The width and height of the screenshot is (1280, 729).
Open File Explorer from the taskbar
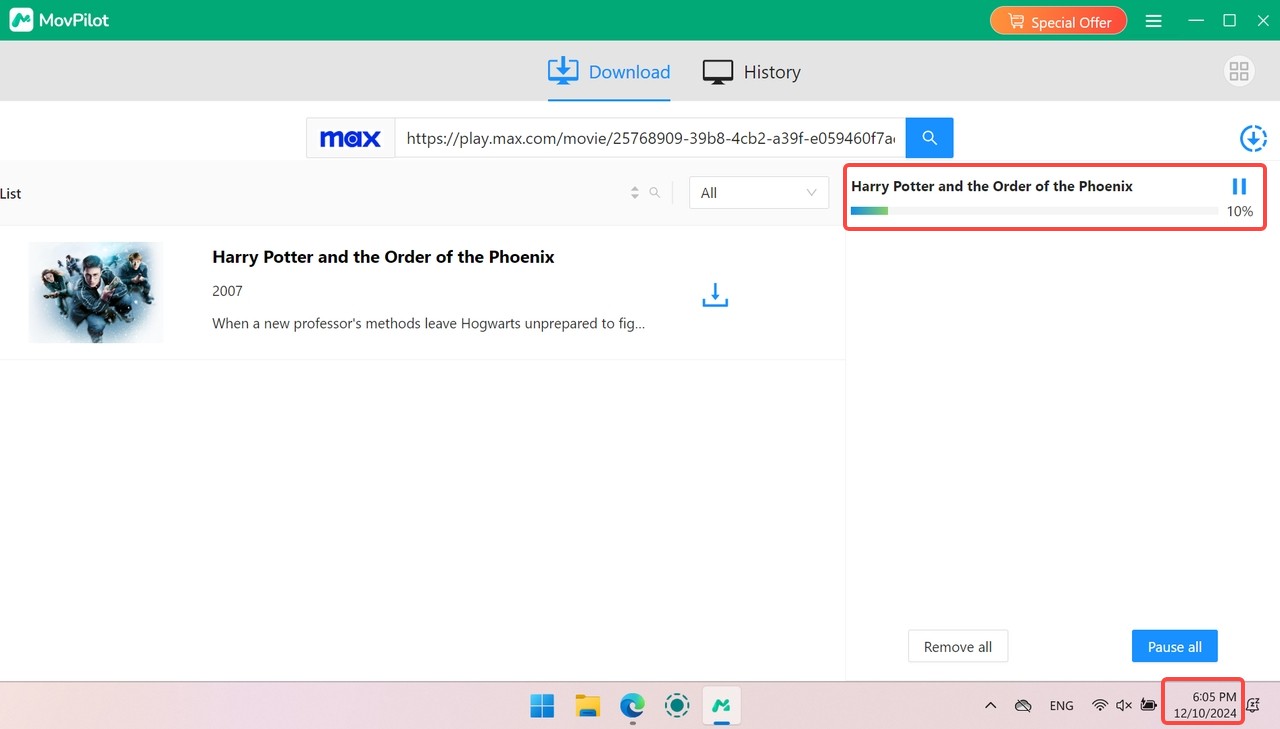pyautogui.click(x=587, y=706)
